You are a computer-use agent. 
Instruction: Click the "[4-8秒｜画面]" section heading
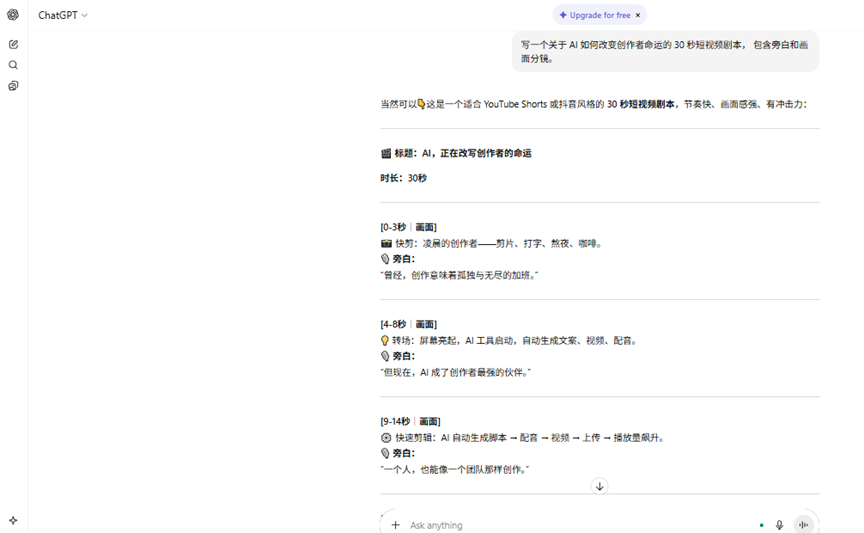[x=408, y=324]
